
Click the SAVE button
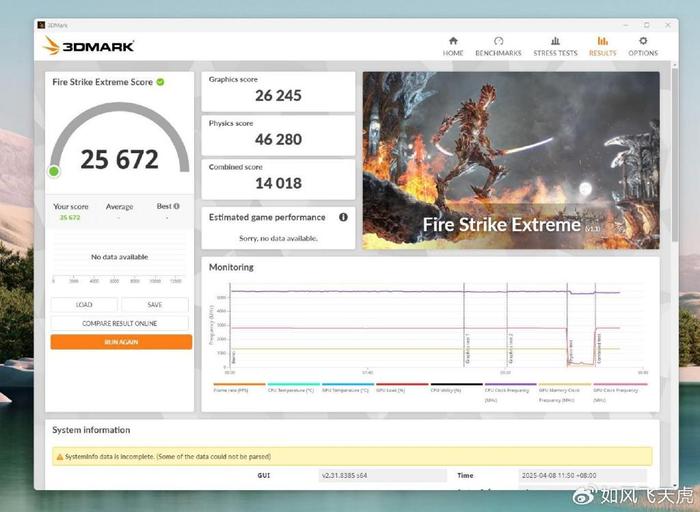(154, 304)
